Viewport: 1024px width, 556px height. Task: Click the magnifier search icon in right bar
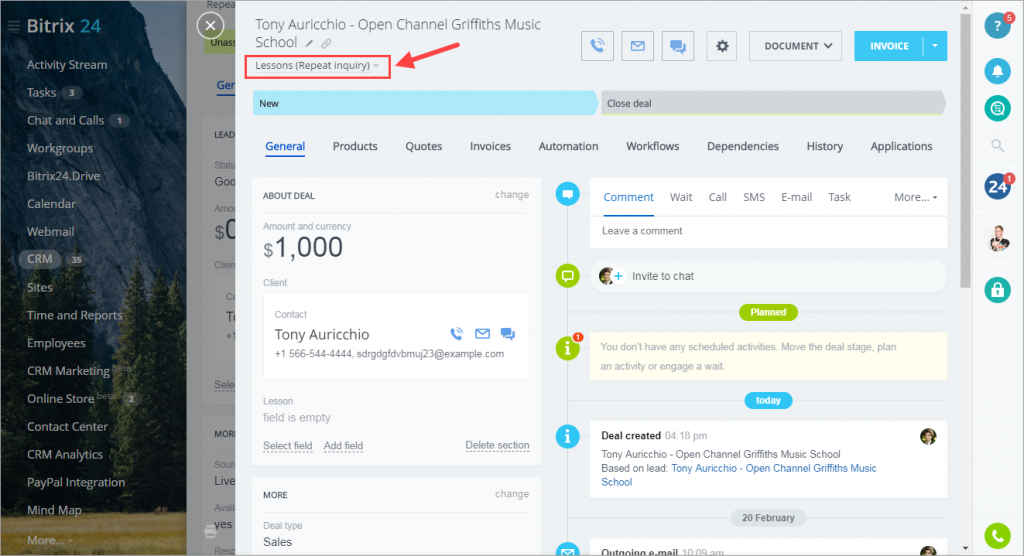point(997,146)
